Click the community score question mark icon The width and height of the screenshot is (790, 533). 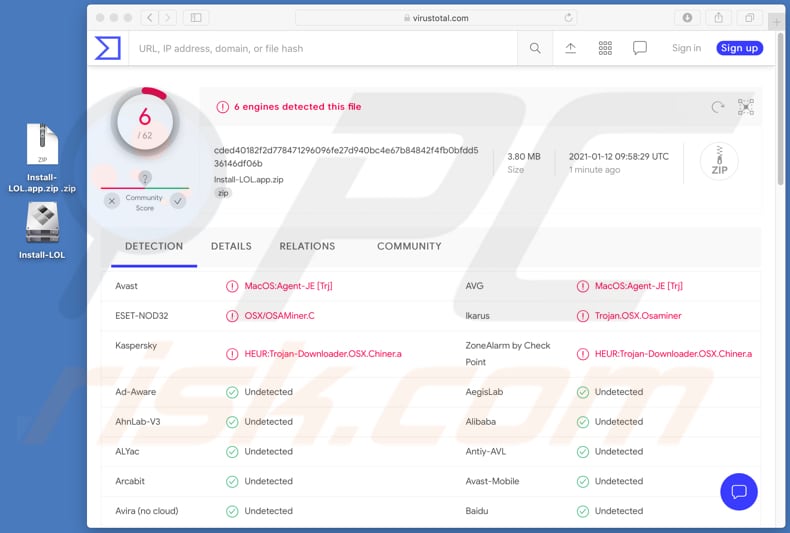[x=145, y=178]
